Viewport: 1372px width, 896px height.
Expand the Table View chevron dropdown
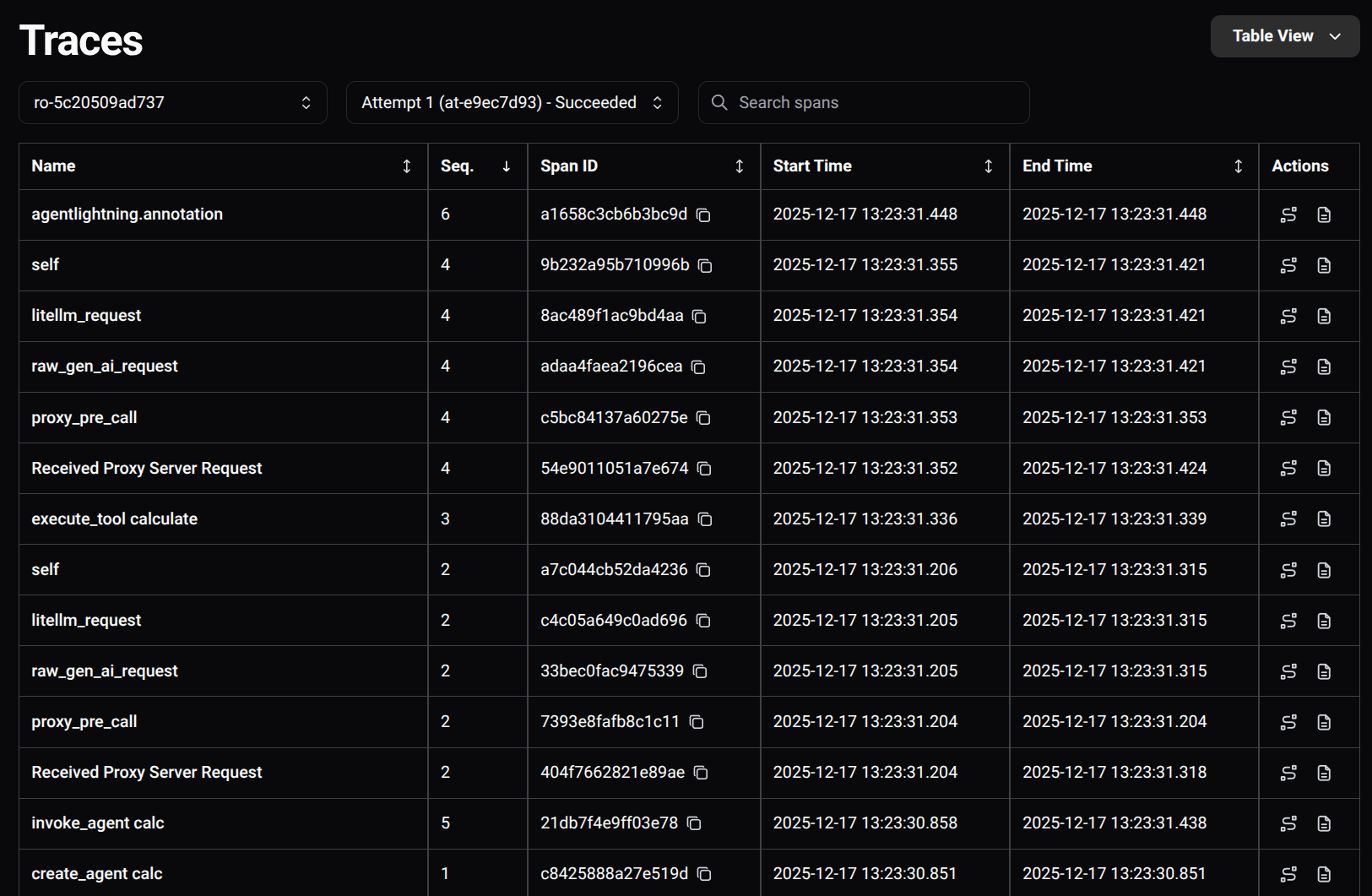pos(1336,36)
